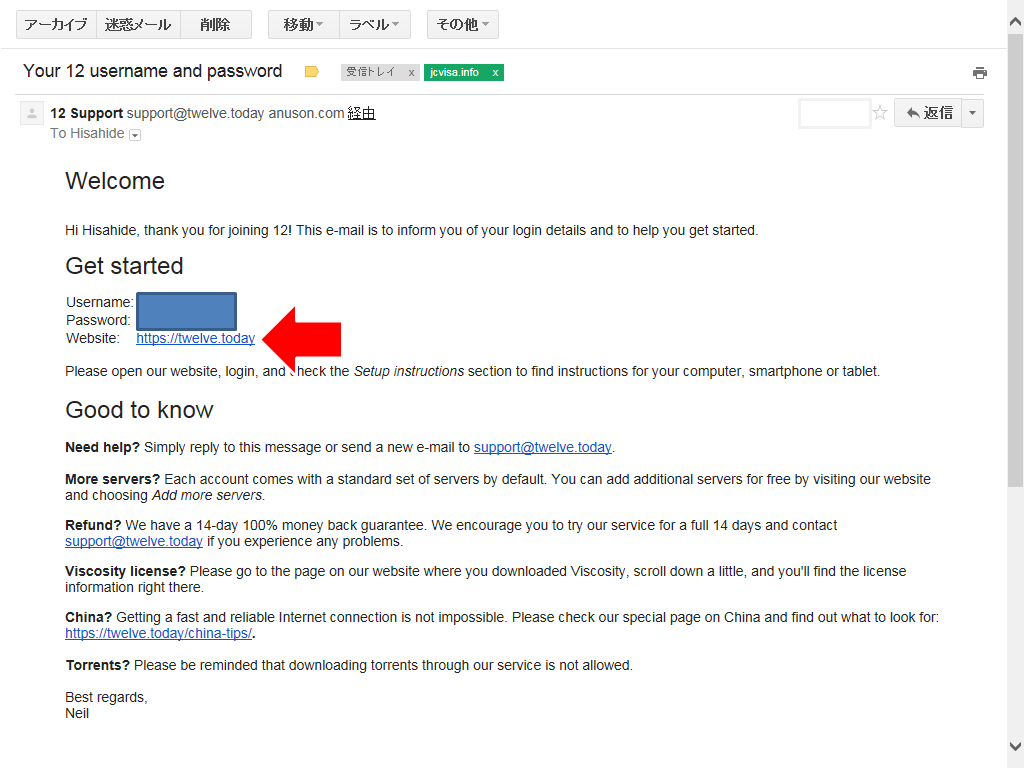Click the scrollbar down arrow
The width and height of the screenshot is (1024, 768).
click(x=1015, y=746)
